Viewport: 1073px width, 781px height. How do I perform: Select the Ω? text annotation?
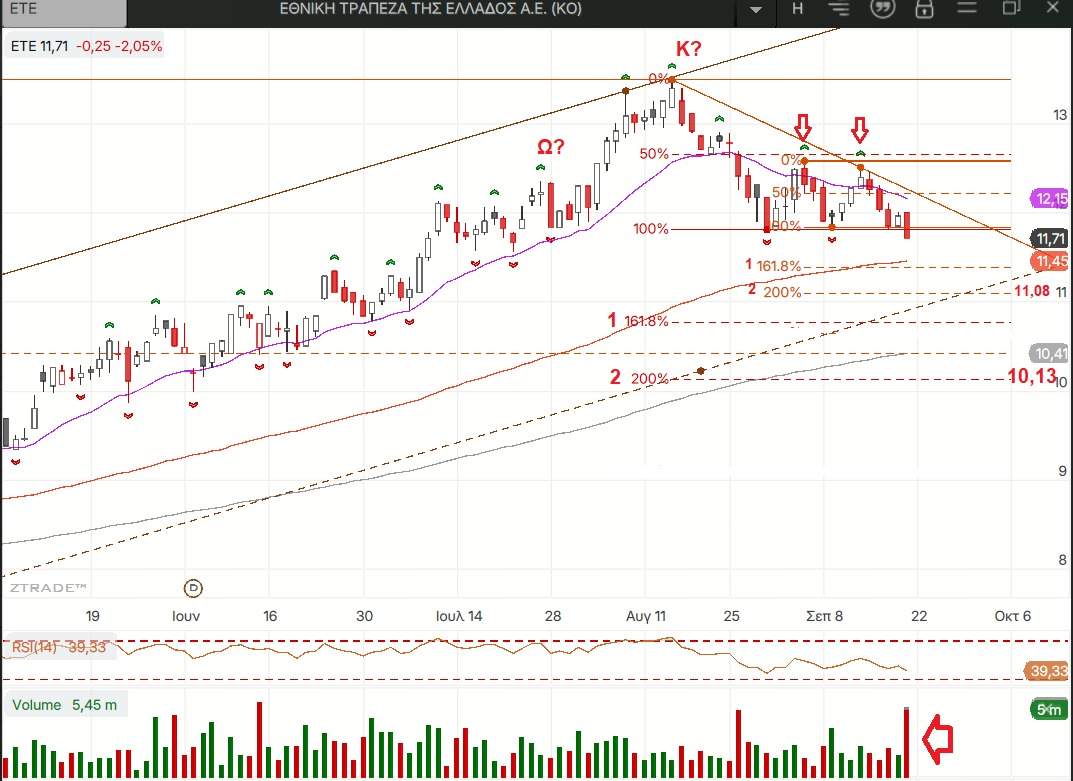550,146
